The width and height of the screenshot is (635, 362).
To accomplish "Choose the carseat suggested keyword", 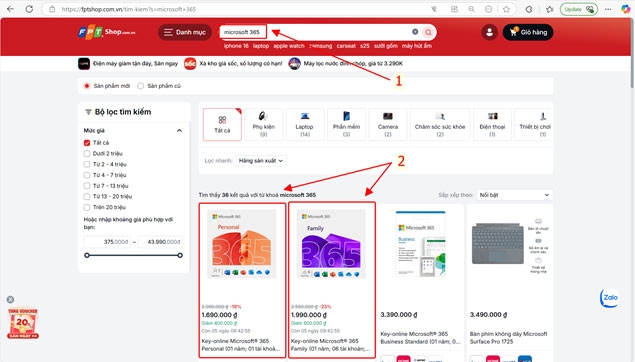I will coord(346,46).
